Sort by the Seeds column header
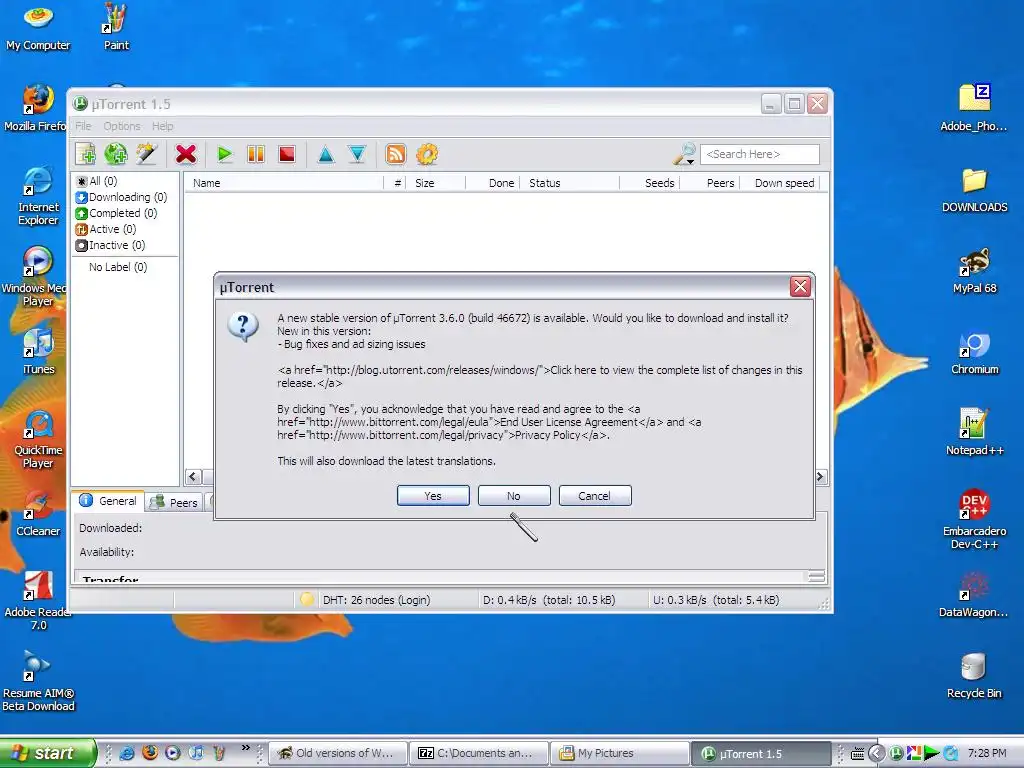Viewport: 1024px width, 768px height. 650,183
